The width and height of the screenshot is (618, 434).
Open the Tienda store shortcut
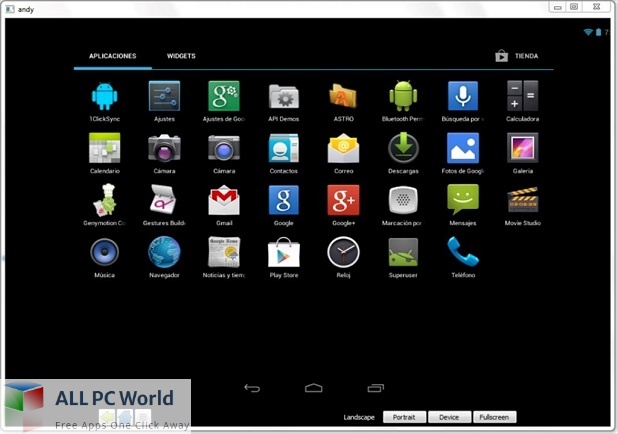517,56
